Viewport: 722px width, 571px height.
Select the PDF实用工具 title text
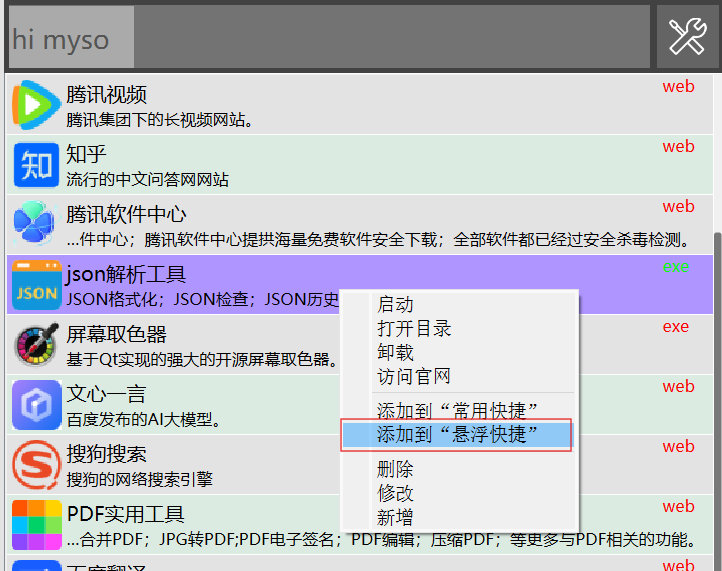[x=126, y=514]
